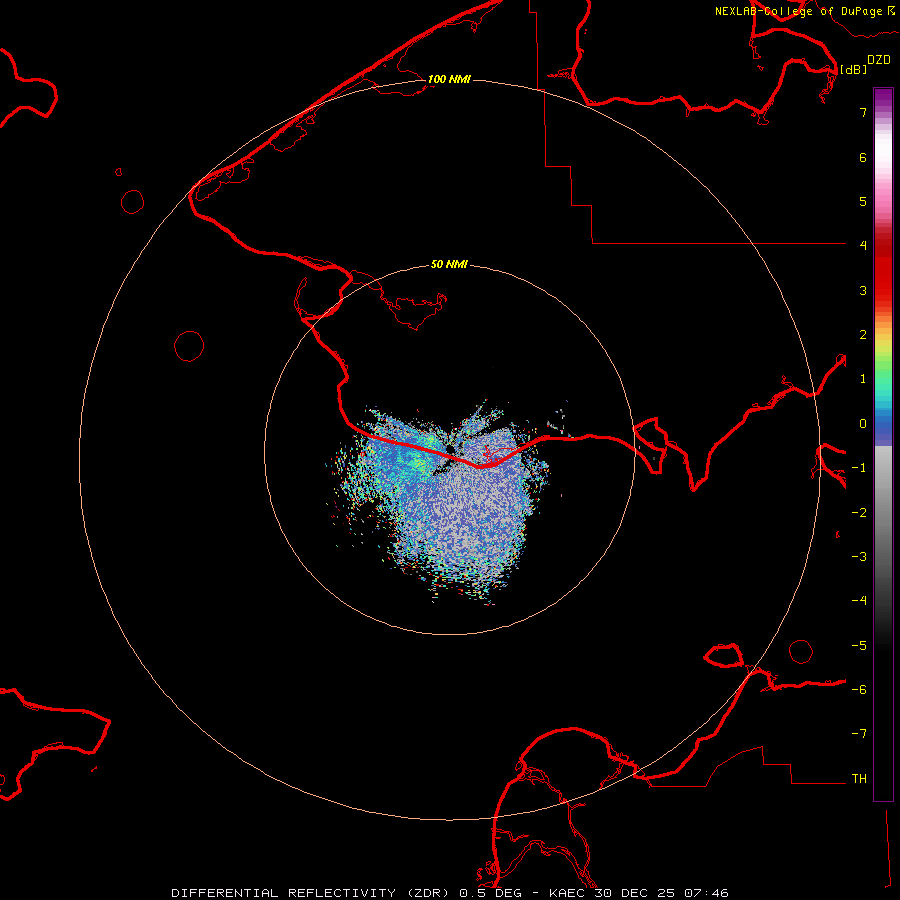This screenshot has width=900, height=900.
Task: Click the color scale value 2
Action: 863,335
